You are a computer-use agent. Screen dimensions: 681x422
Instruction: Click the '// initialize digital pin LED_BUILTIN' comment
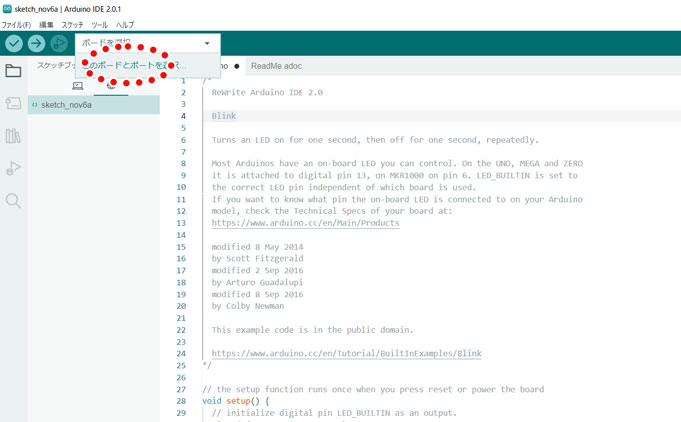(x=334, y=413)
